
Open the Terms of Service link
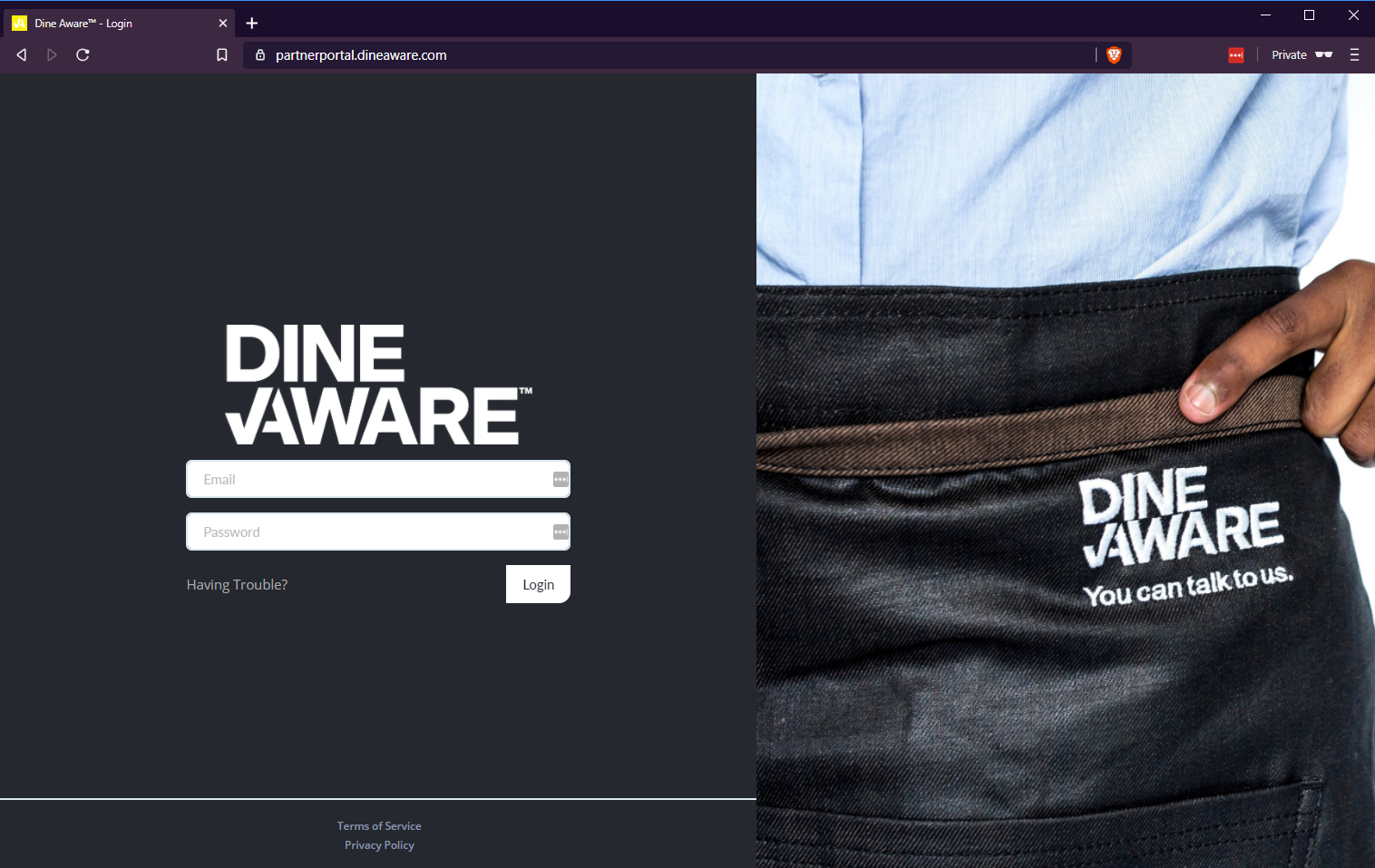click(379, 826)
